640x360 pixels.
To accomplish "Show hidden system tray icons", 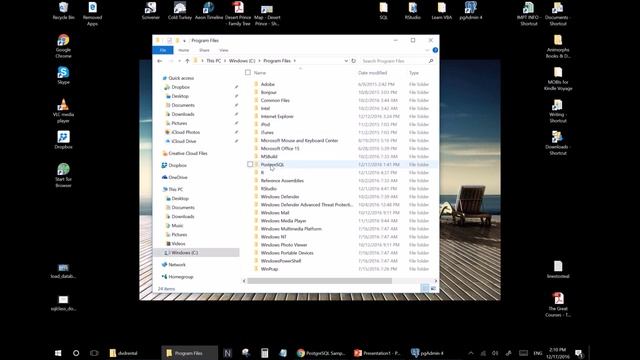I will point(471,353).
